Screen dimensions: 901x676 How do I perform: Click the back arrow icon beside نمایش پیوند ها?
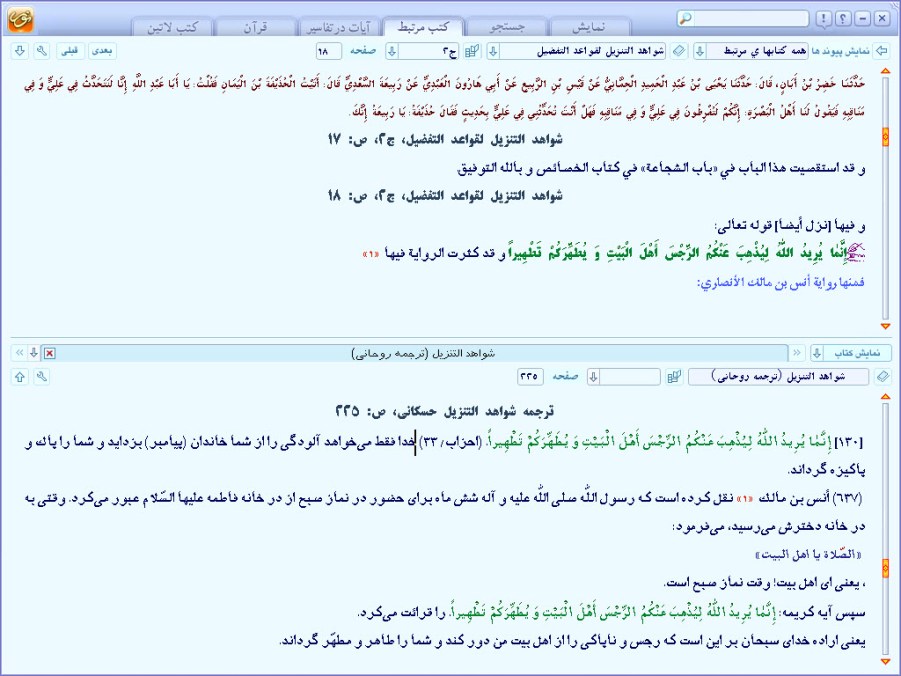tap(881, 51)
